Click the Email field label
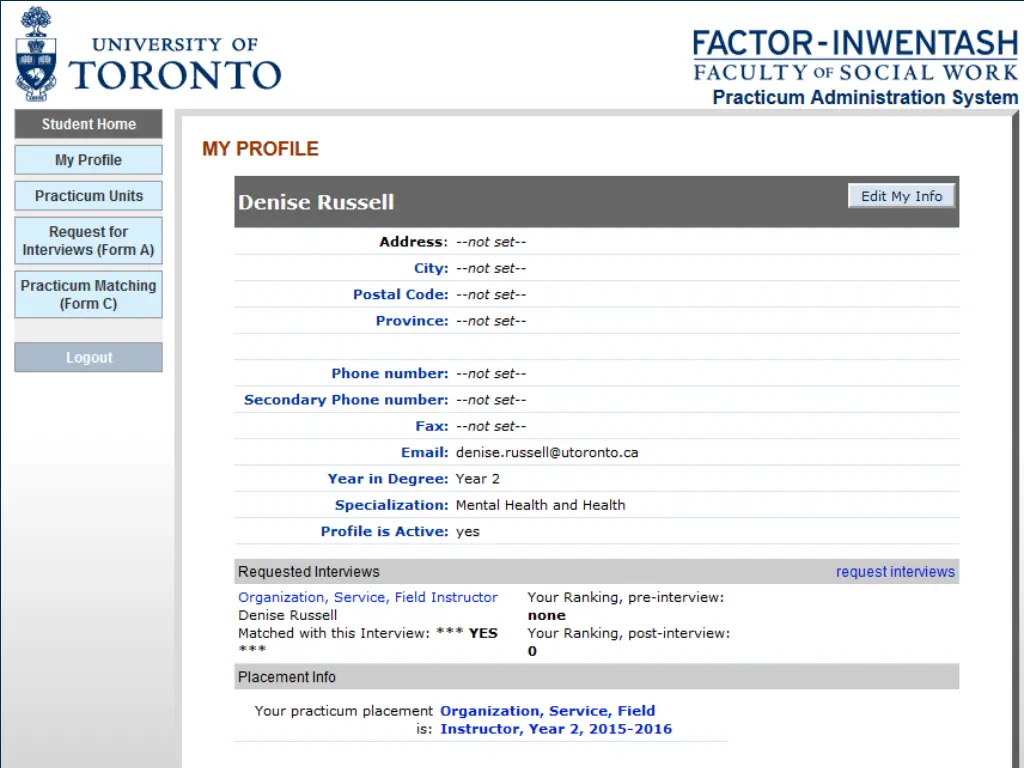This screenshot has width=1024, height=768. (424, 453)
